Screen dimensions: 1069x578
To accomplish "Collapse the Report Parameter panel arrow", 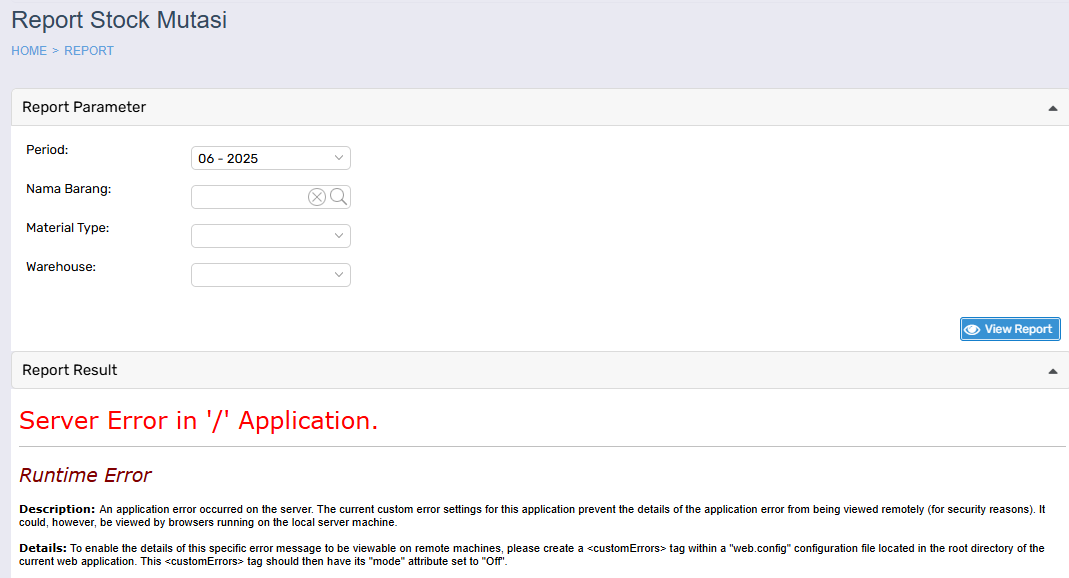I will [x=1052, y=108].
